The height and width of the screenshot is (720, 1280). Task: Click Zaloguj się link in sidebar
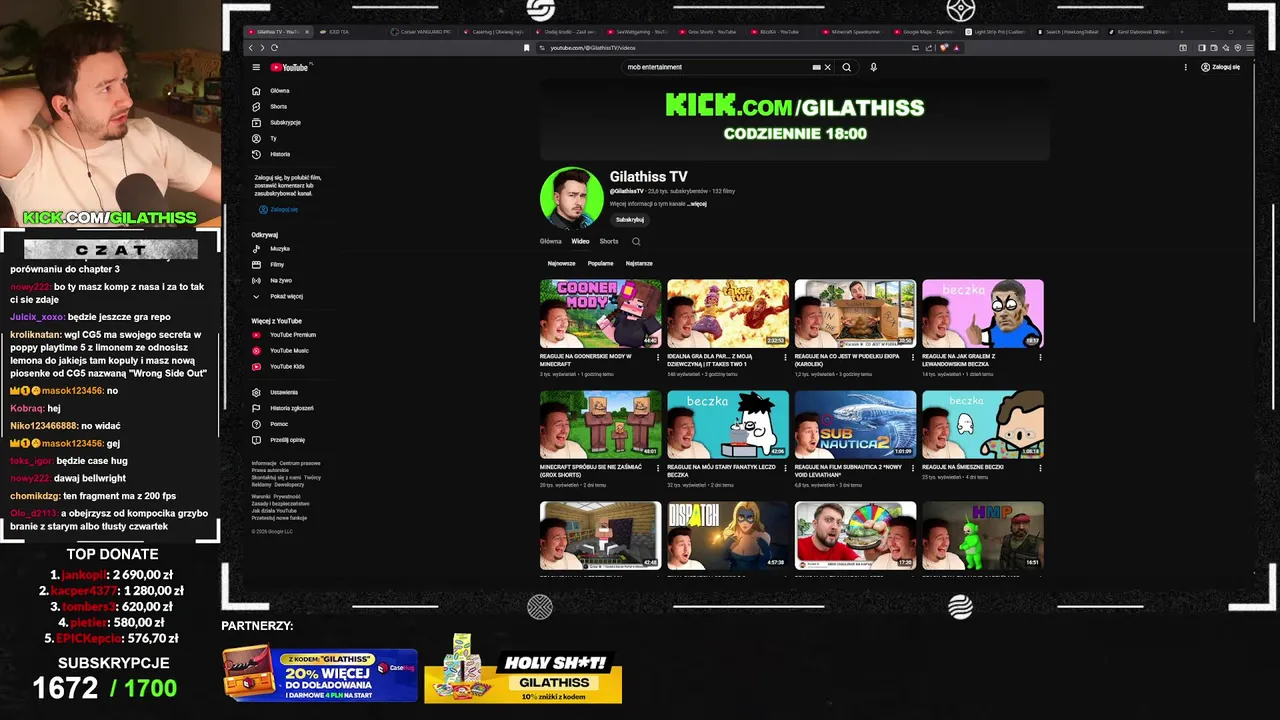[278, 210]
